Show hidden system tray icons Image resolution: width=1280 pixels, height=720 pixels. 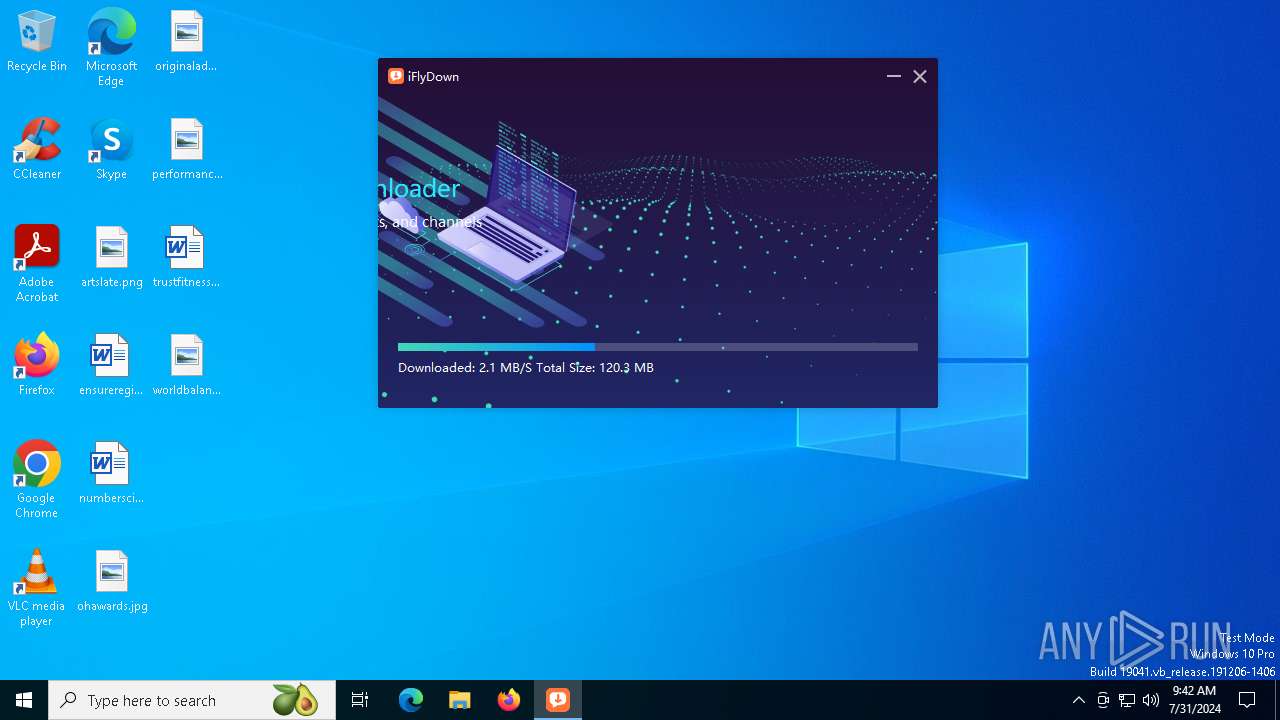tap(1078, 700)
